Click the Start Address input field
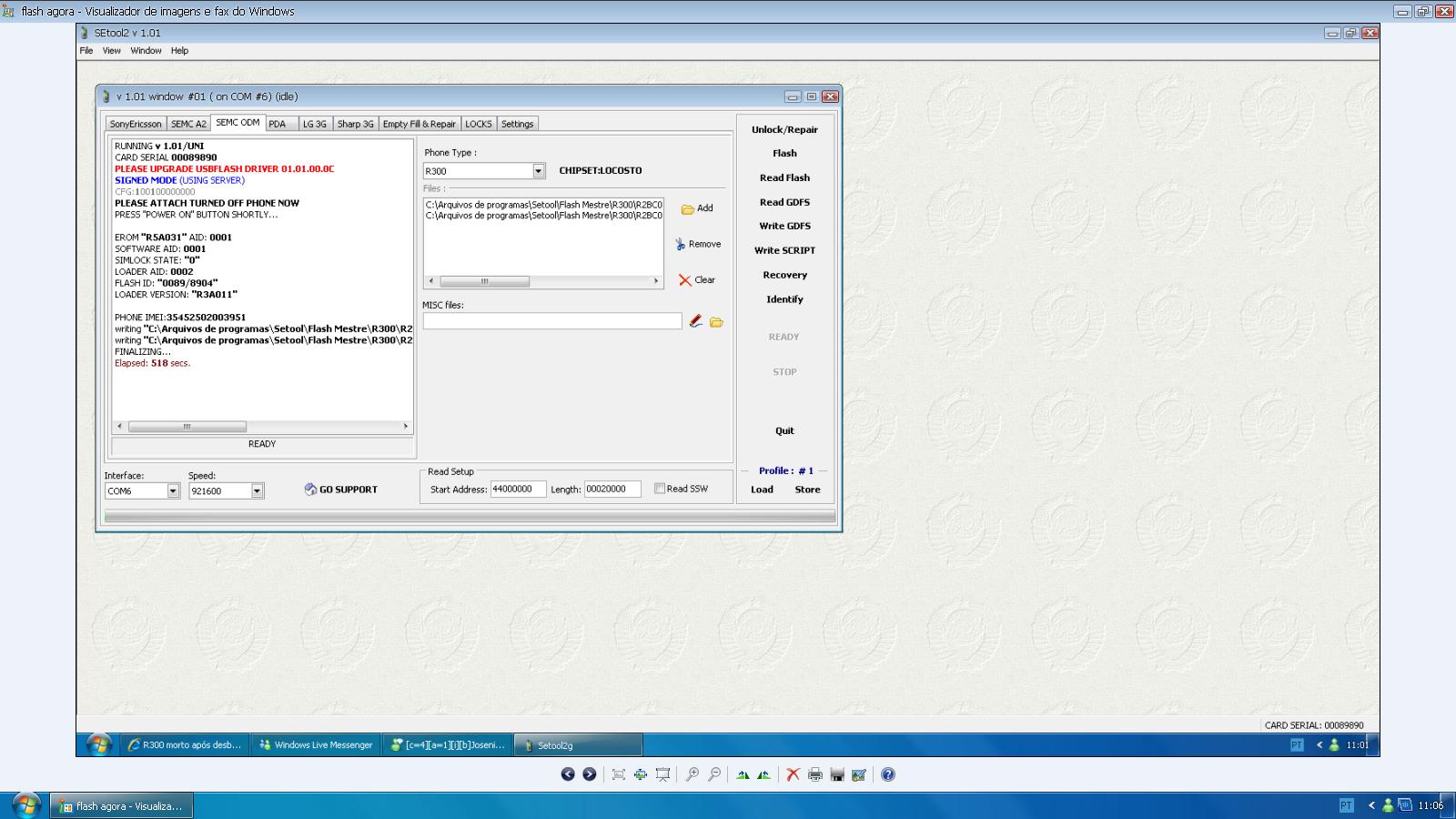Screen dimensions: 1456x819 (518, 489)
